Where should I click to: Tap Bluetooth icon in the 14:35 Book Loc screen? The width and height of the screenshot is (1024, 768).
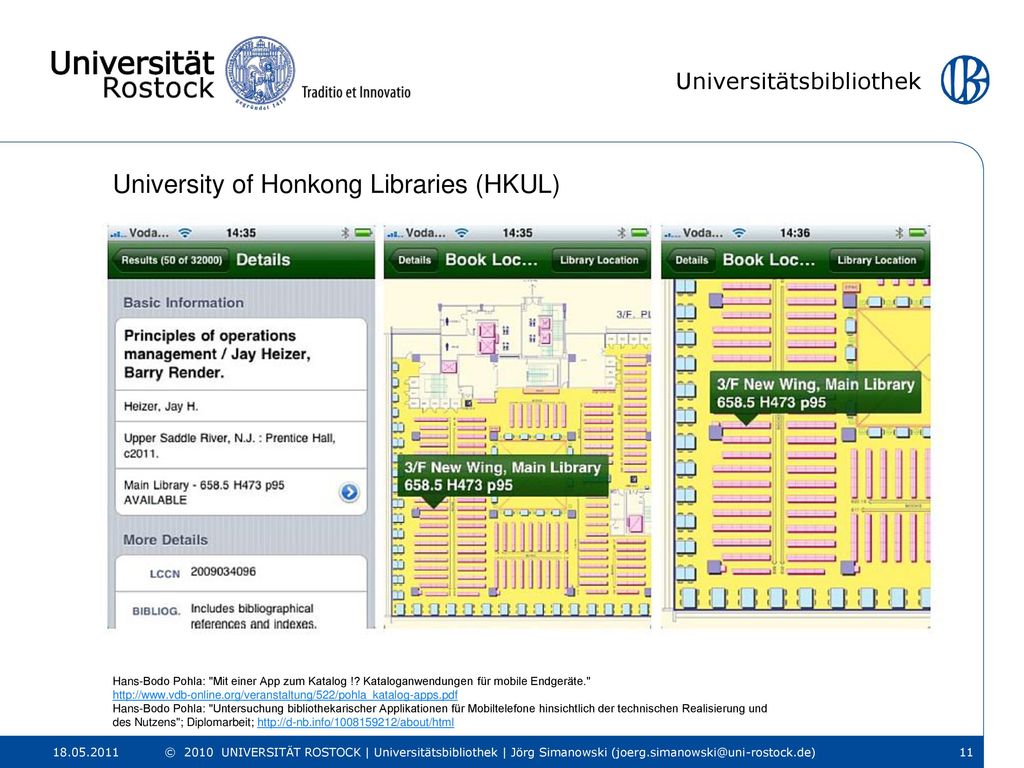click(621, 232)
